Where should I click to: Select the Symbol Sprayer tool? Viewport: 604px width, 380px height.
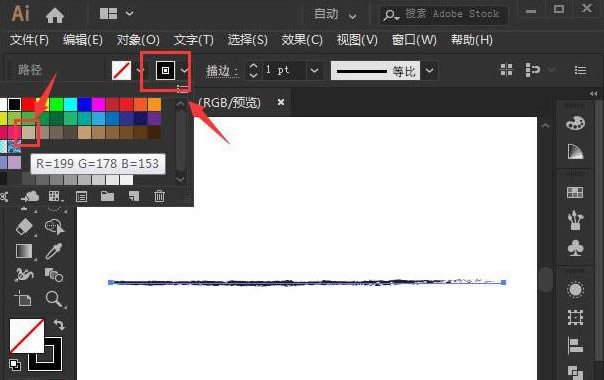(24, 275)
